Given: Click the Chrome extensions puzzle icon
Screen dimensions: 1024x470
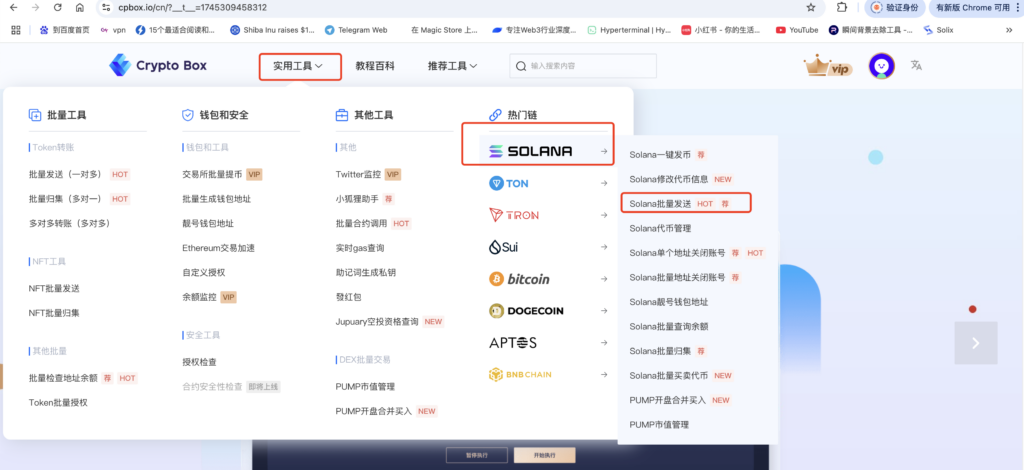Looking at the screenshot, I should (842, 8).
